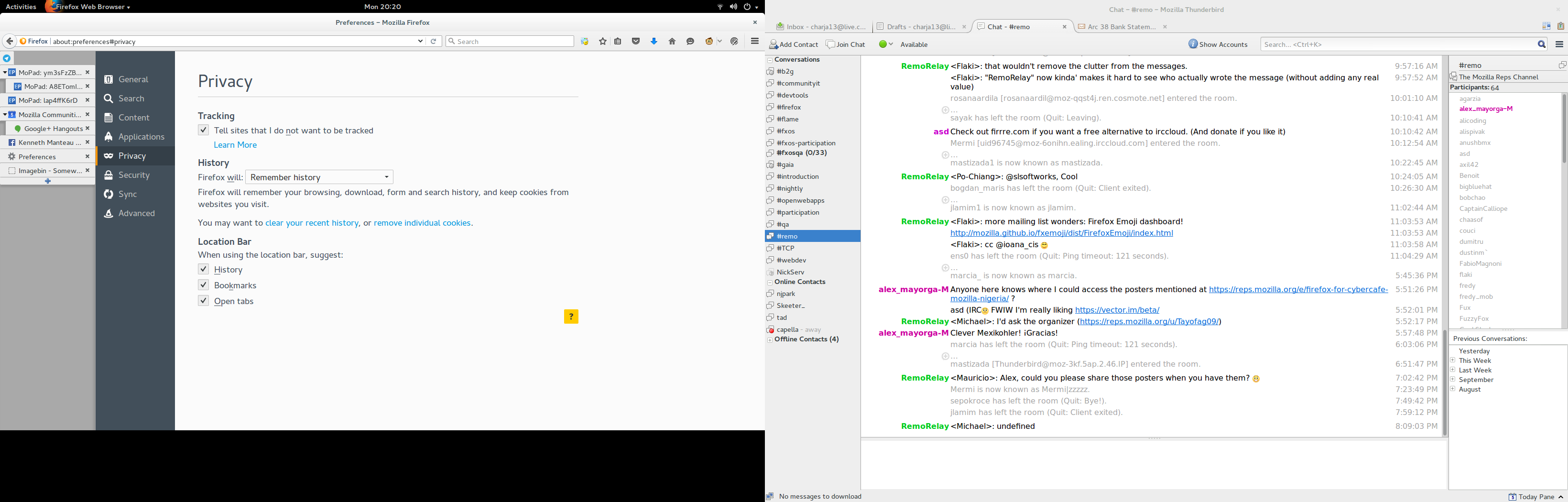Image resolution: width=1568 pixels, height=502 pixels.
Task: Expand 'This Week' previous conversations
Action: coord(1453,360)
